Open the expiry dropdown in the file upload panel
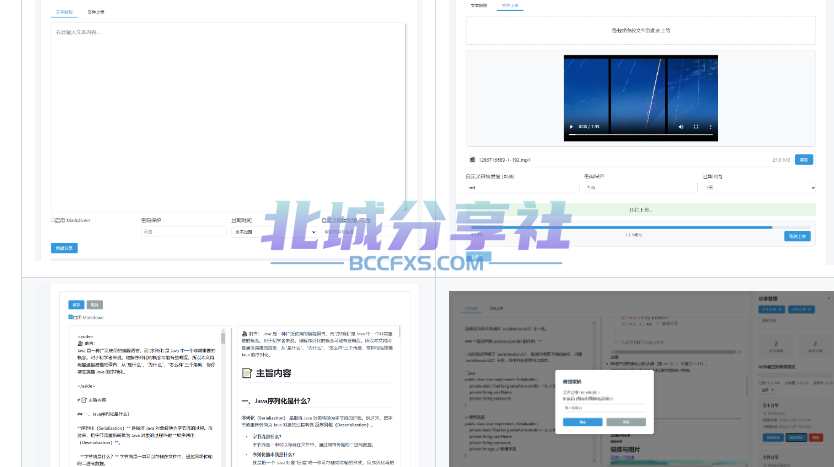The height and width of the screenshot is (467, 834). point(759,188)
